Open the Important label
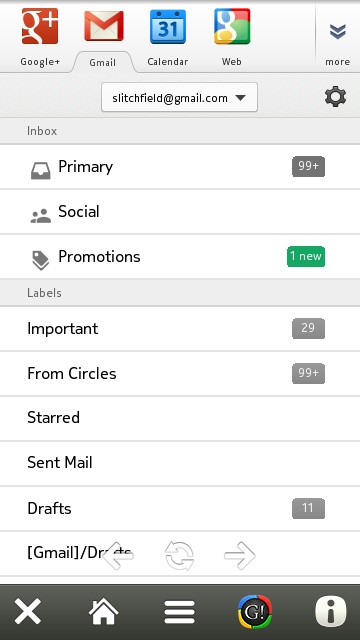 tap(180, 329)
